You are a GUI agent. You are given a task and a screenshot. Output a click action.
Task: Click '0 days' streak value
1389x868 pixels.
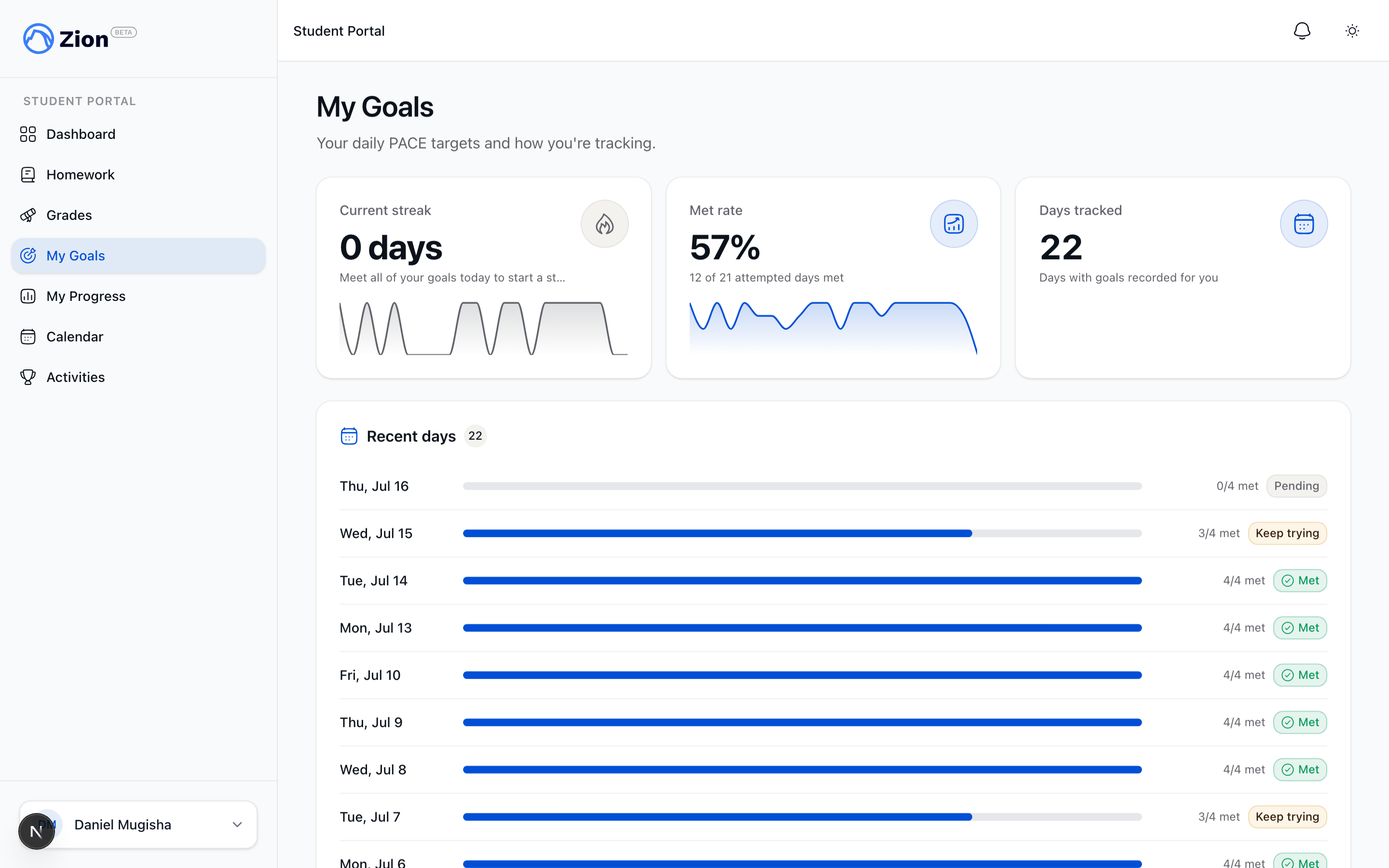(x=391, y=247)
